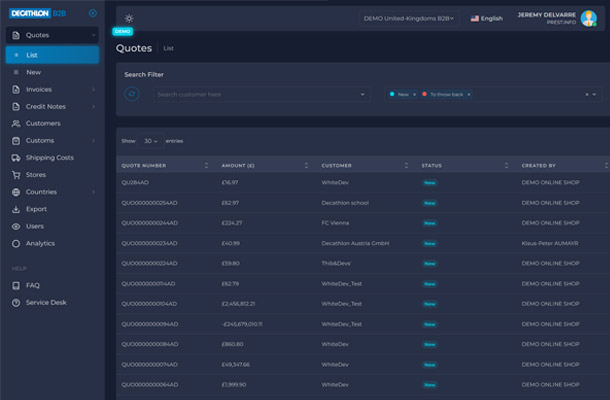
Task: Open the Analytics sidebar icon
Action: (15, 243)
